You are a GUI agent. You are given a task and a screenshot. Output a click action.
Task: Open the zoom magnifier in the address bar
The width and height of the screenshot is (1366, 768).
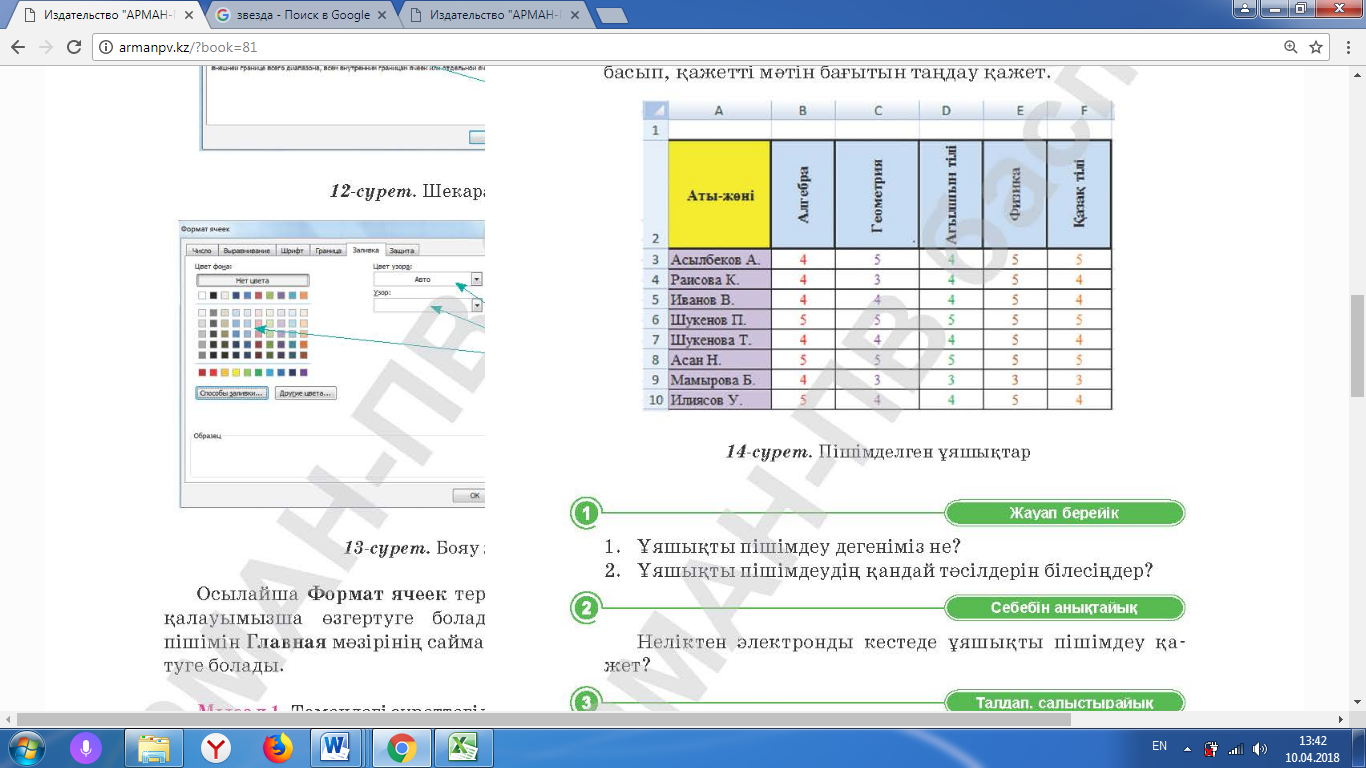pos(1291,47)
